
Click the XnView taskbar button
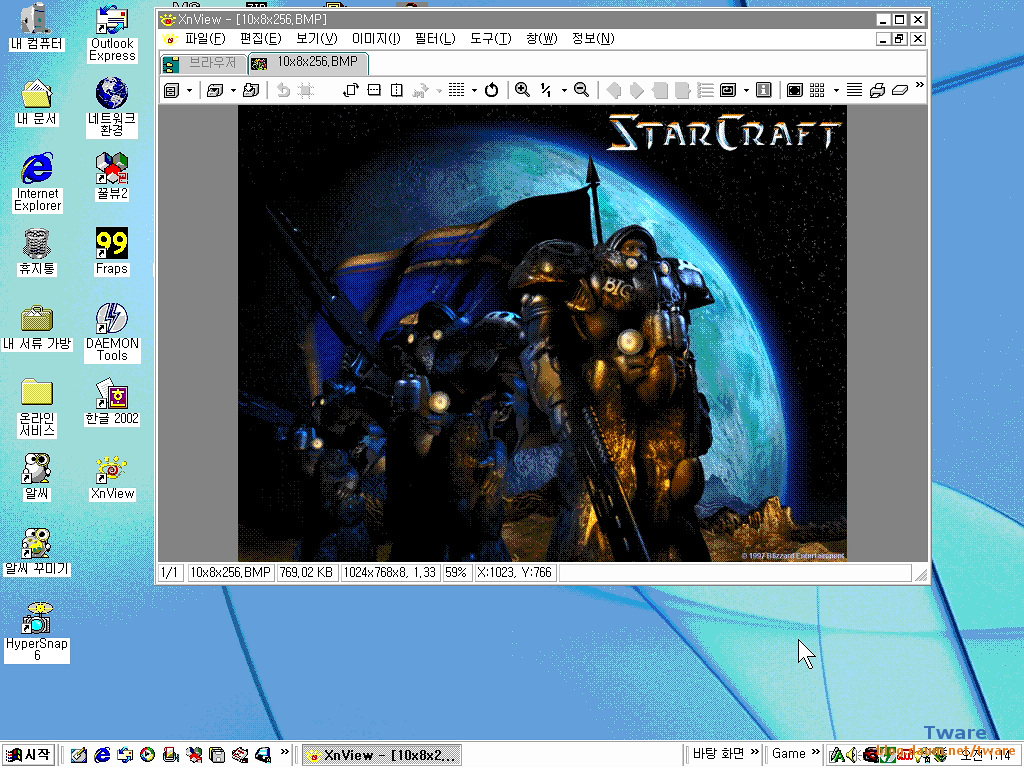381,755
